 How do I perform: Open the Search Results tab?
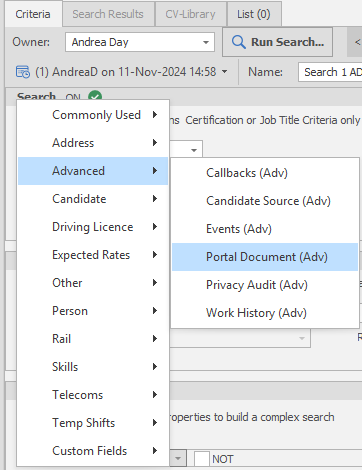click(x=108, y=14)
